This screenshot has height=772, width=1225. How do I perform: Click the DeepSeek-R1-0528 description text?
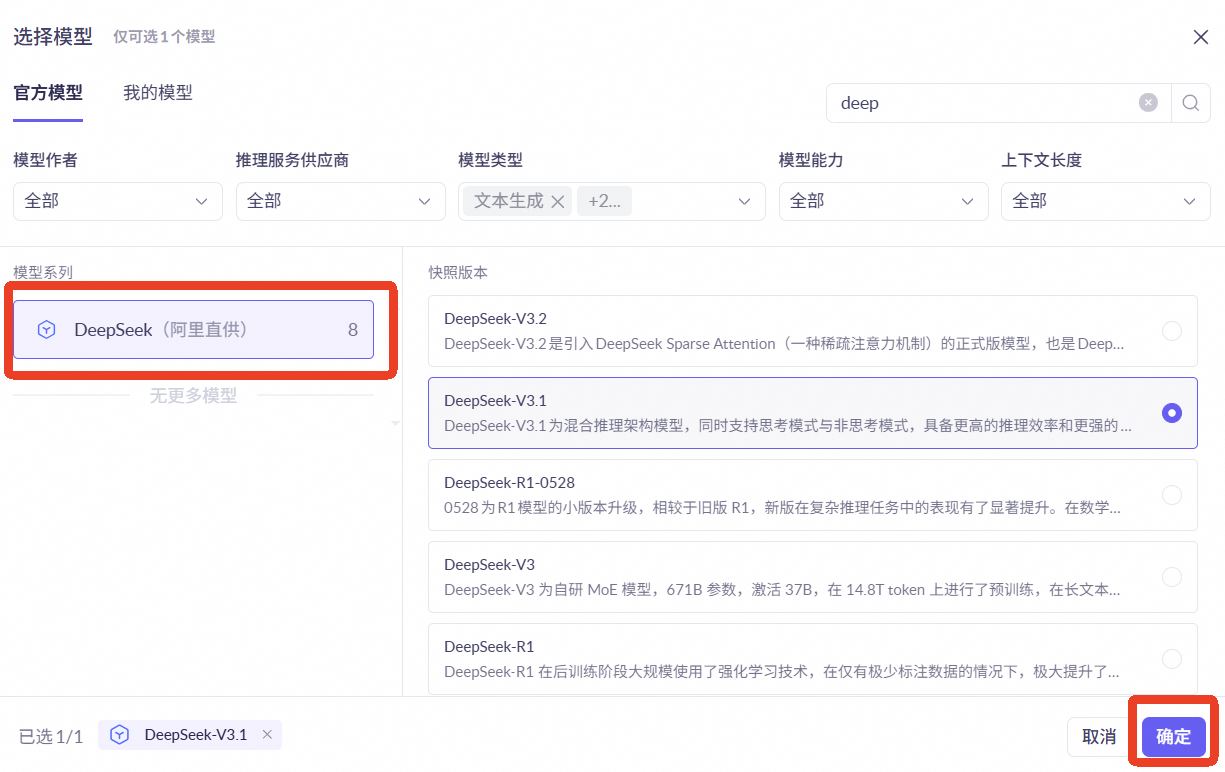[783, 507]
